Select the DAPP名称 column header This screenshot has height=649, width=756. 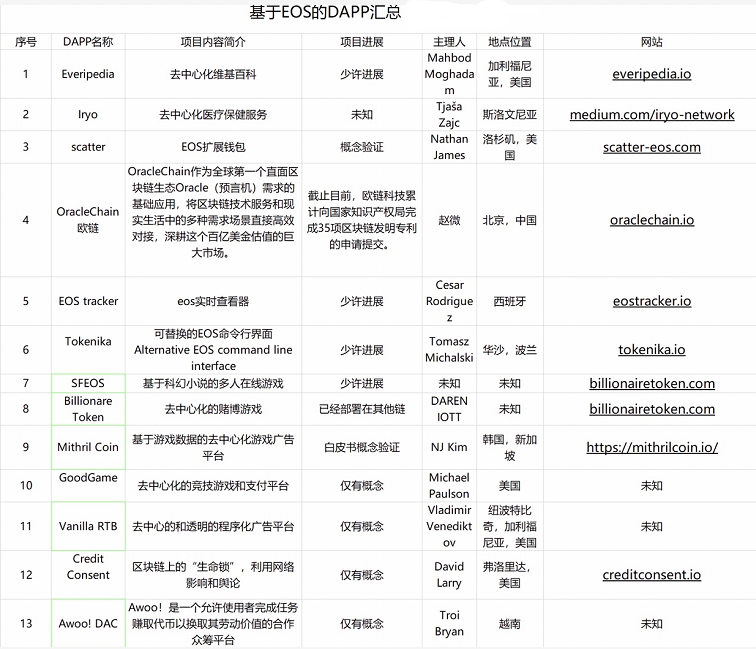[x=88, y=42]
